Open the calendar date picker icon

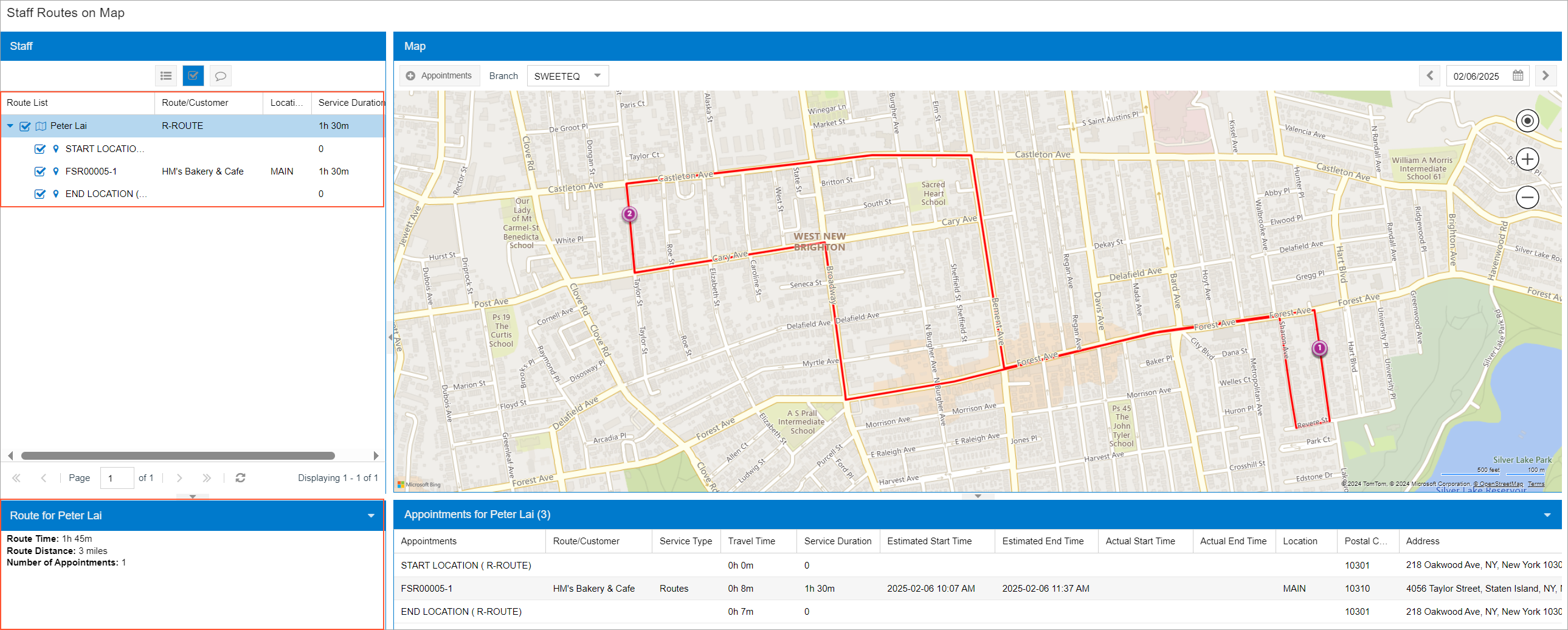point(1518,76)
